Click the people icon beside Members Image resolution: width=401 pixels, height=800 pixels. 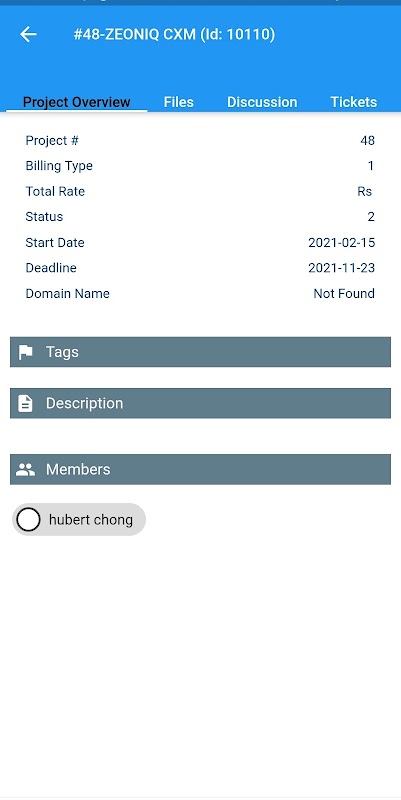(26, 469)
